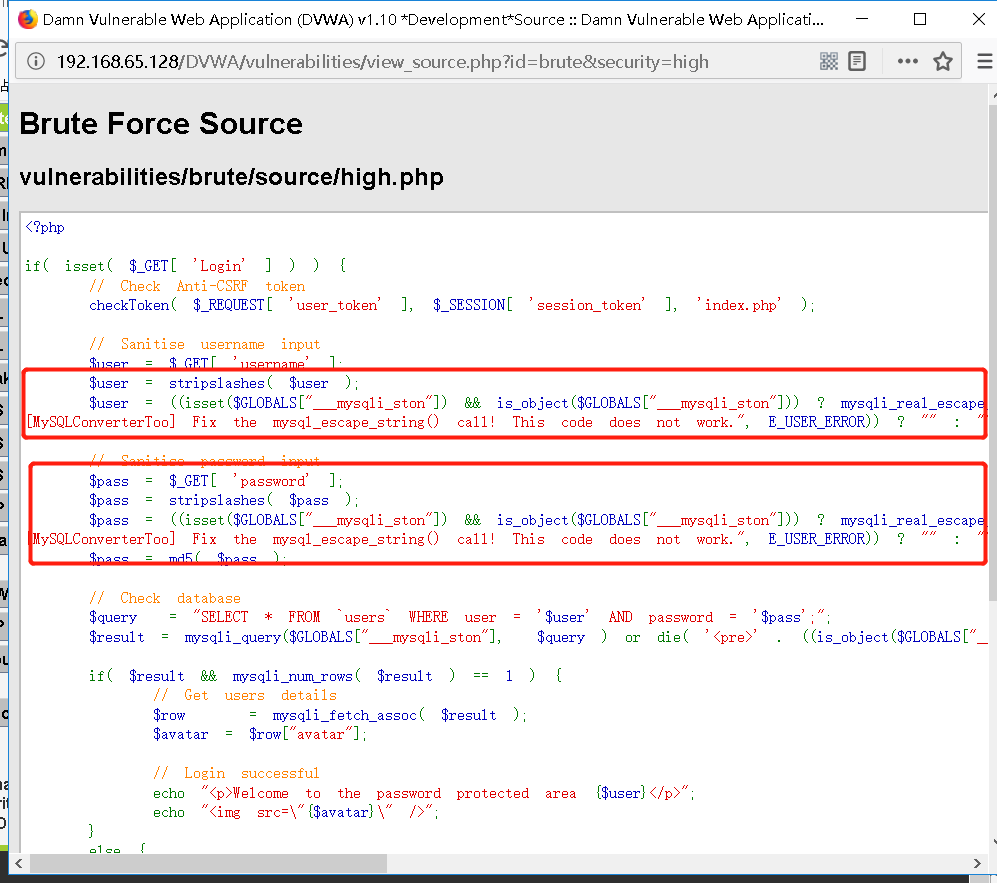Open page actions three-dot menu
The width and height of the screenshot is (997, 883).
[x=907, y=62]
